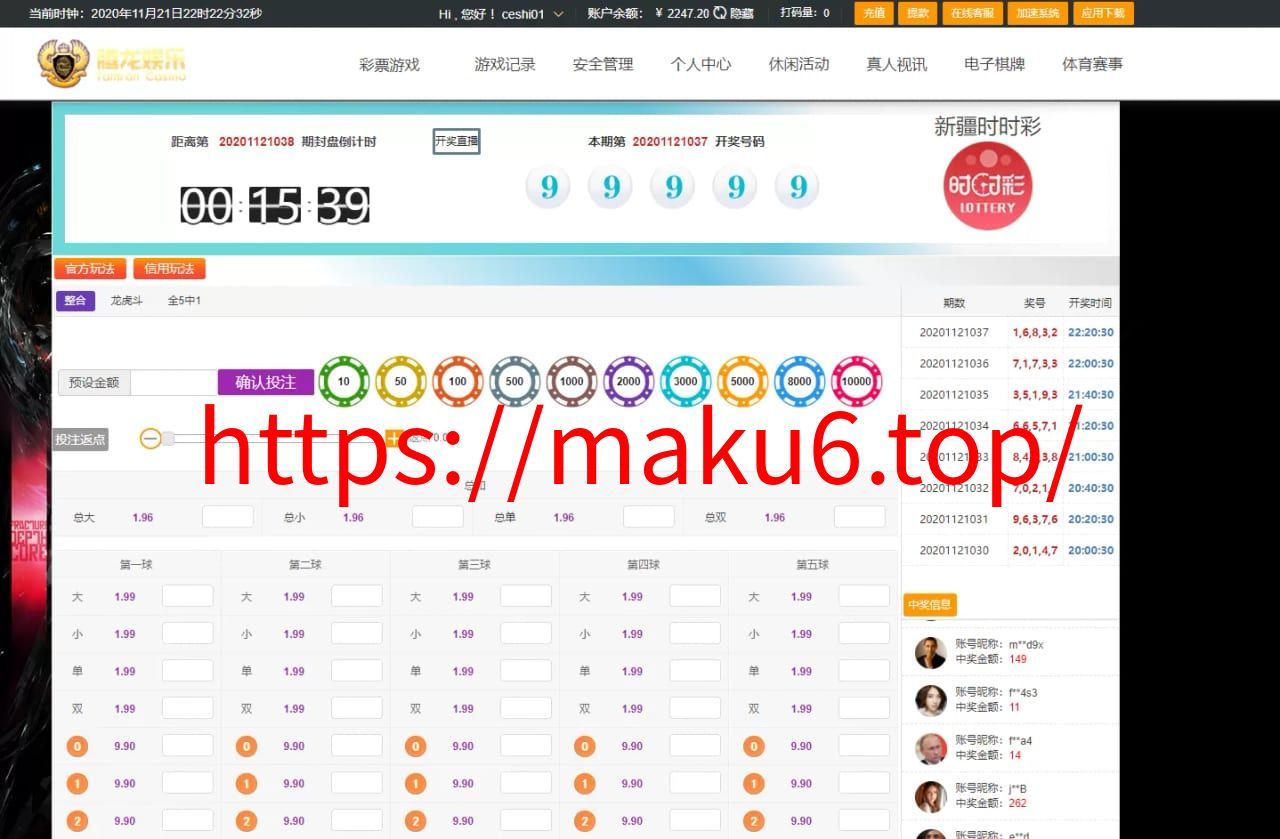Viewport: 1280px width, 839px height.
Task: Click the 10 betting chip
Action: pyautogui.click(x=344, y=381)
